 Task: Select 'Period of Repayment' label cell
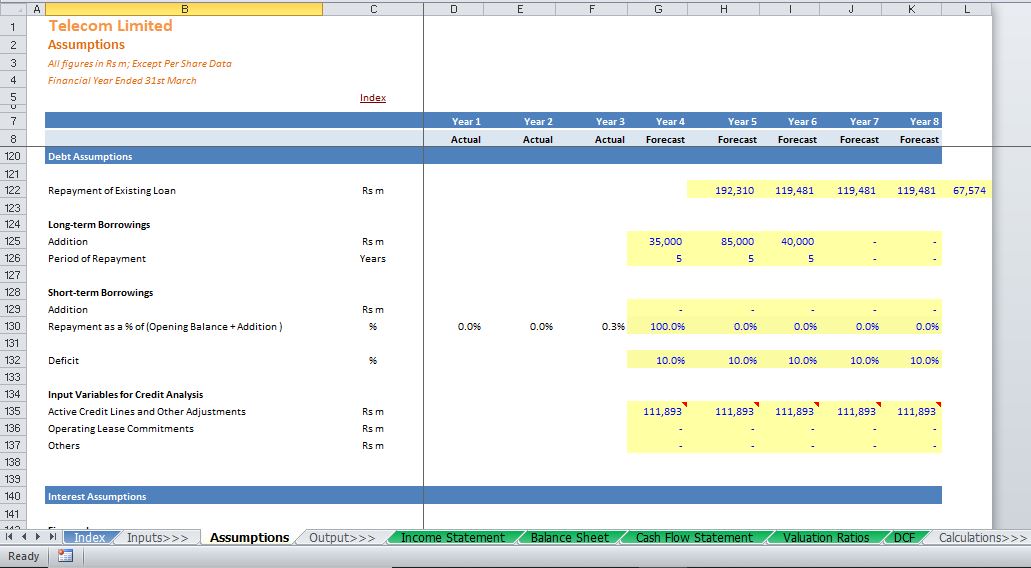(97, 259)
